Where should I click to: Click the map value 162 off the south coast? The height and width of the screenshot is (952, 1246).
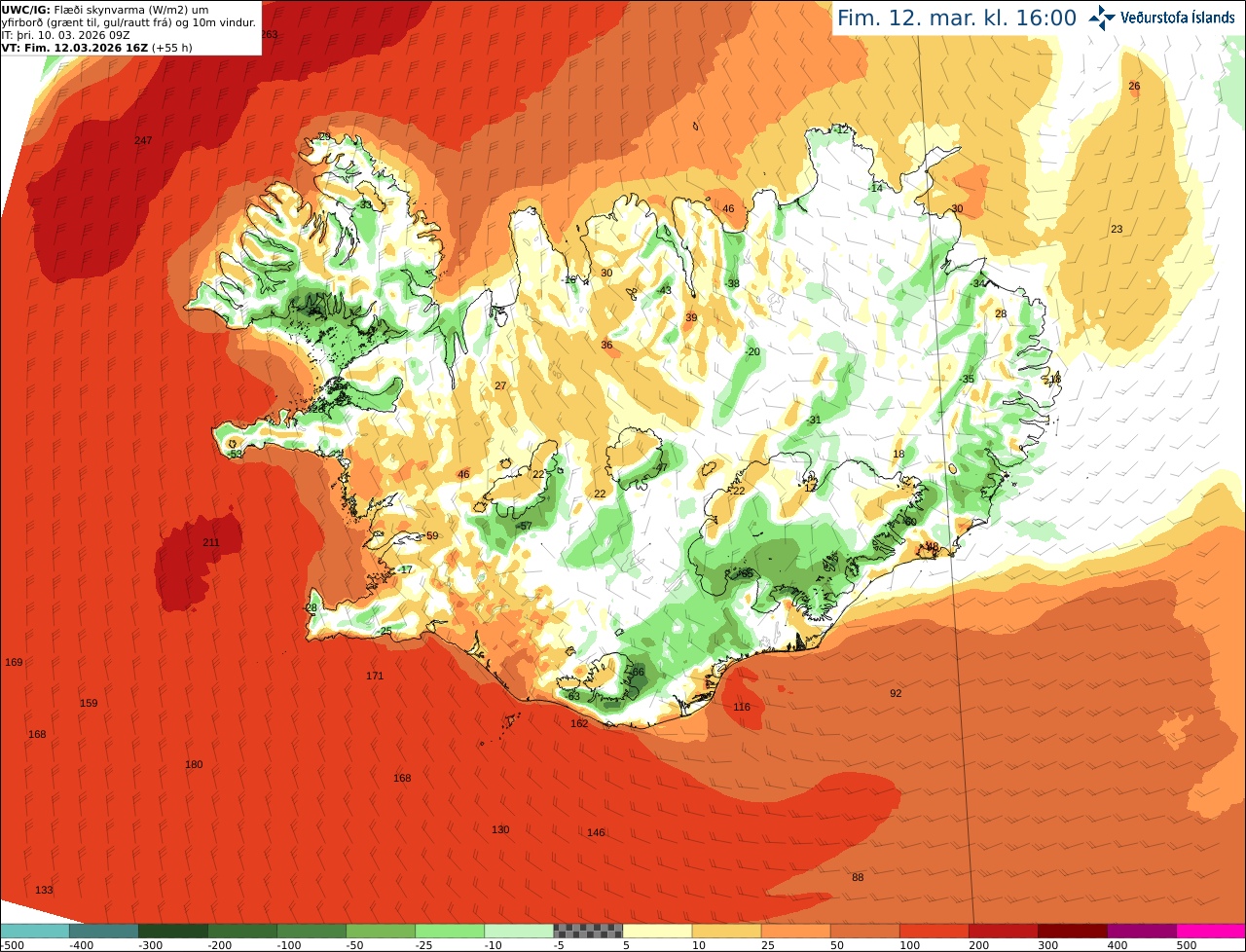579,723
